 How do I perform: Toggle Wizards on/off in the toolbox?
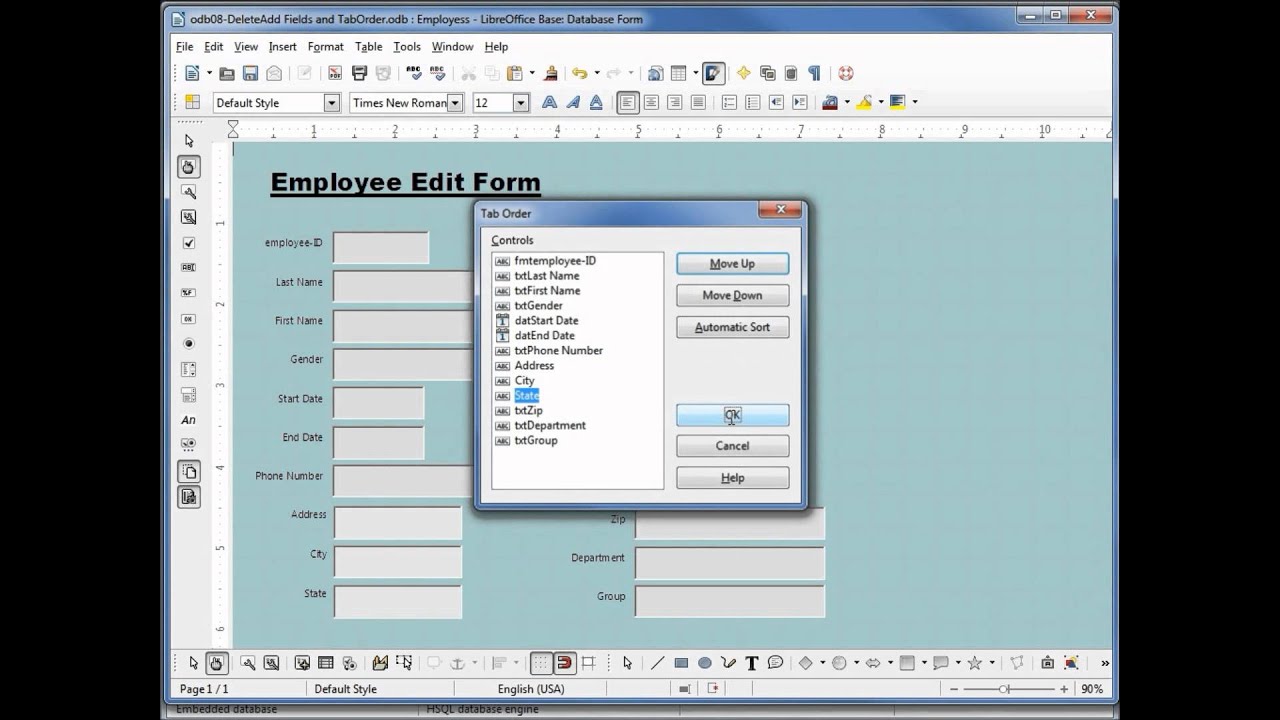(188, 496)
